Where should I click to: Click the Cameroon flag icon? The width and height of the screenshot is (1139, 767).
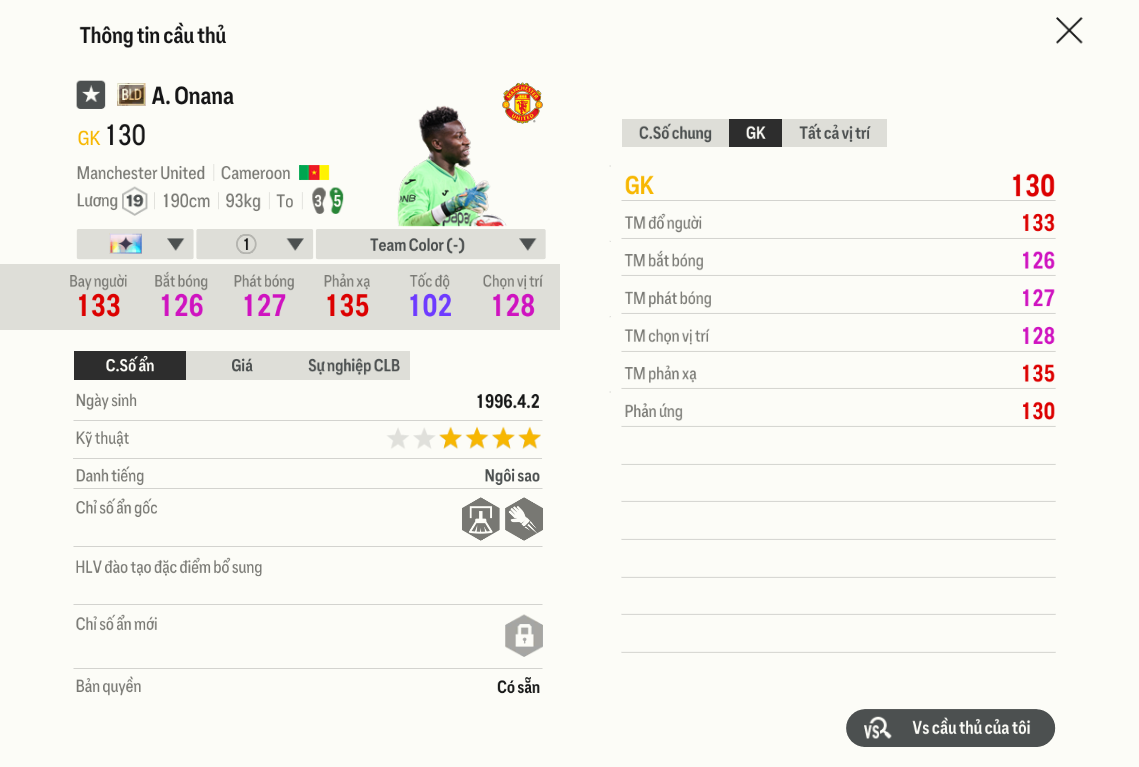[315, 173]
